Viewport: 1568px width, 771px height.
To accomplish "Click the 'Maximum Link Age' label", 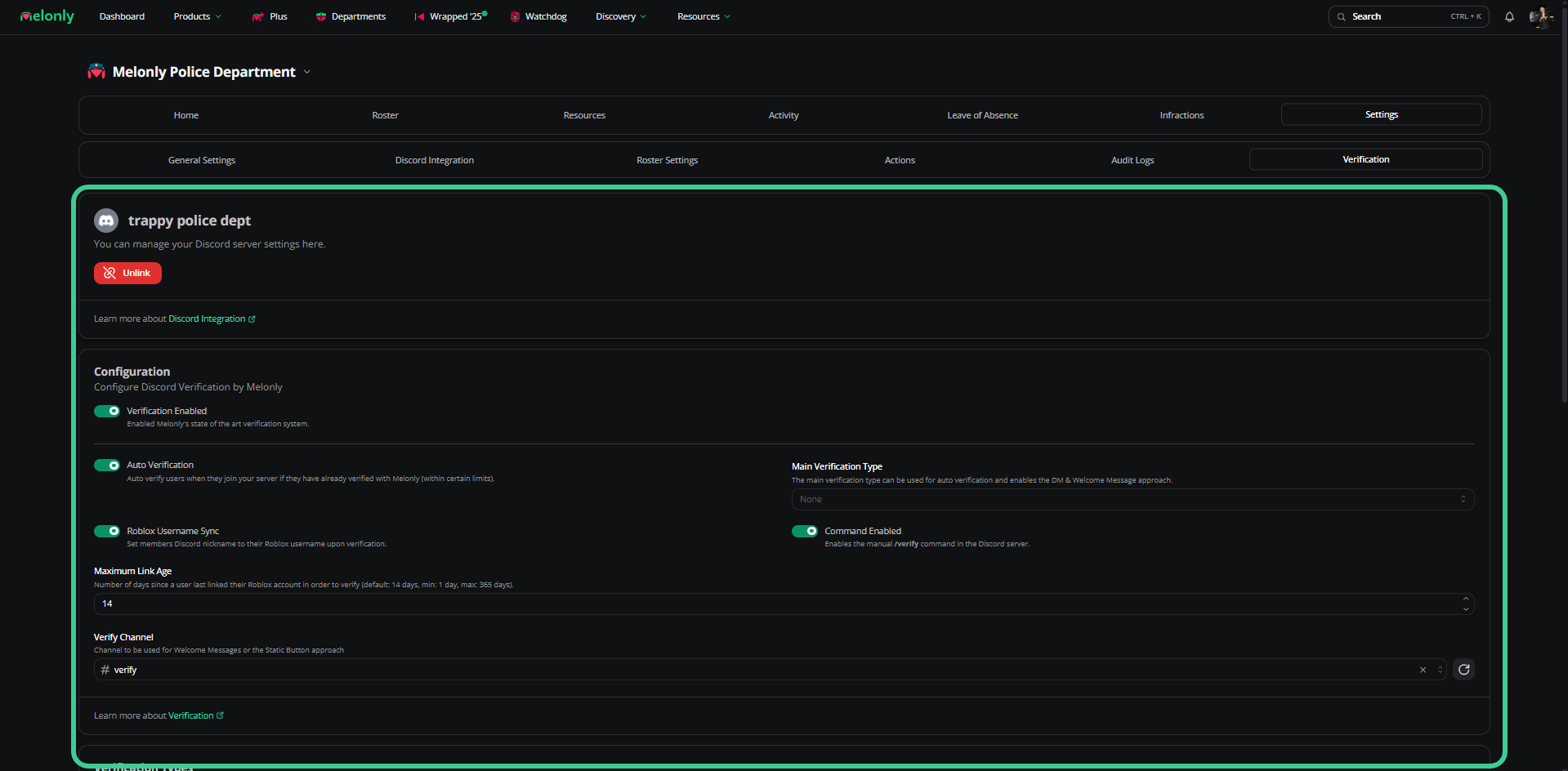I will 132,571.
